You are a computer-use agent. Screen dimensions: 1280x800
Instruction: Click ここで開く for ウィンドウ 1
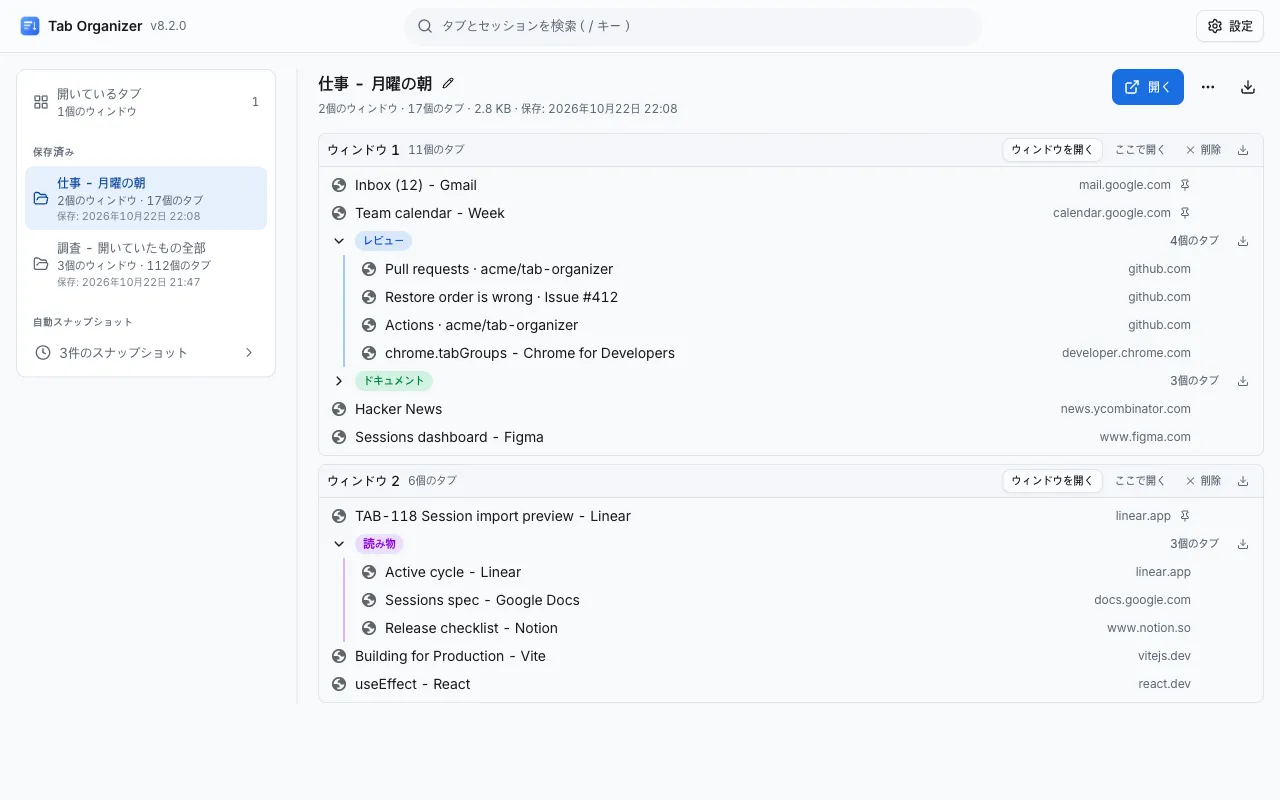click(1140, 150)
